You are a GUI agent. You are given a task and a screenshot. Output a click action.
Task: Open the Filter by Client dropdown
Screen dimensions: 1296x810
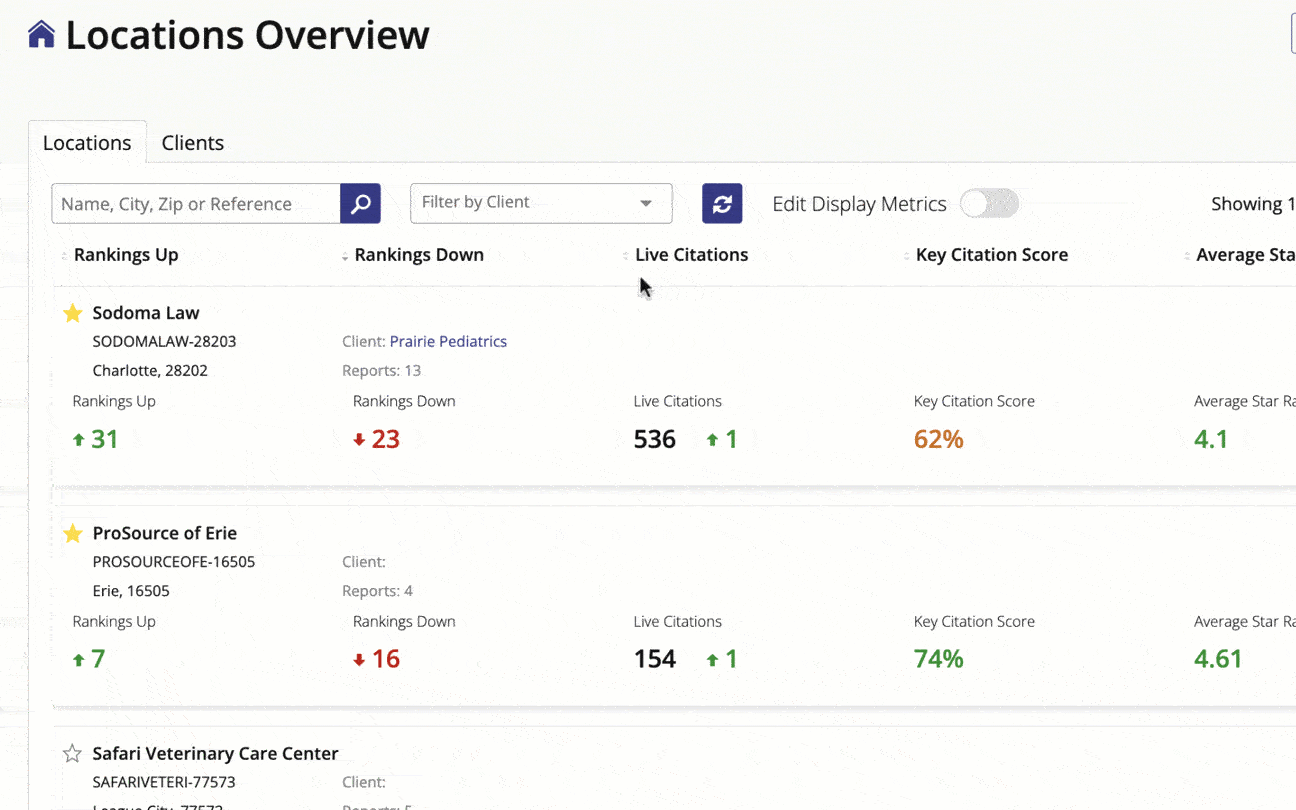coord(541,203)
